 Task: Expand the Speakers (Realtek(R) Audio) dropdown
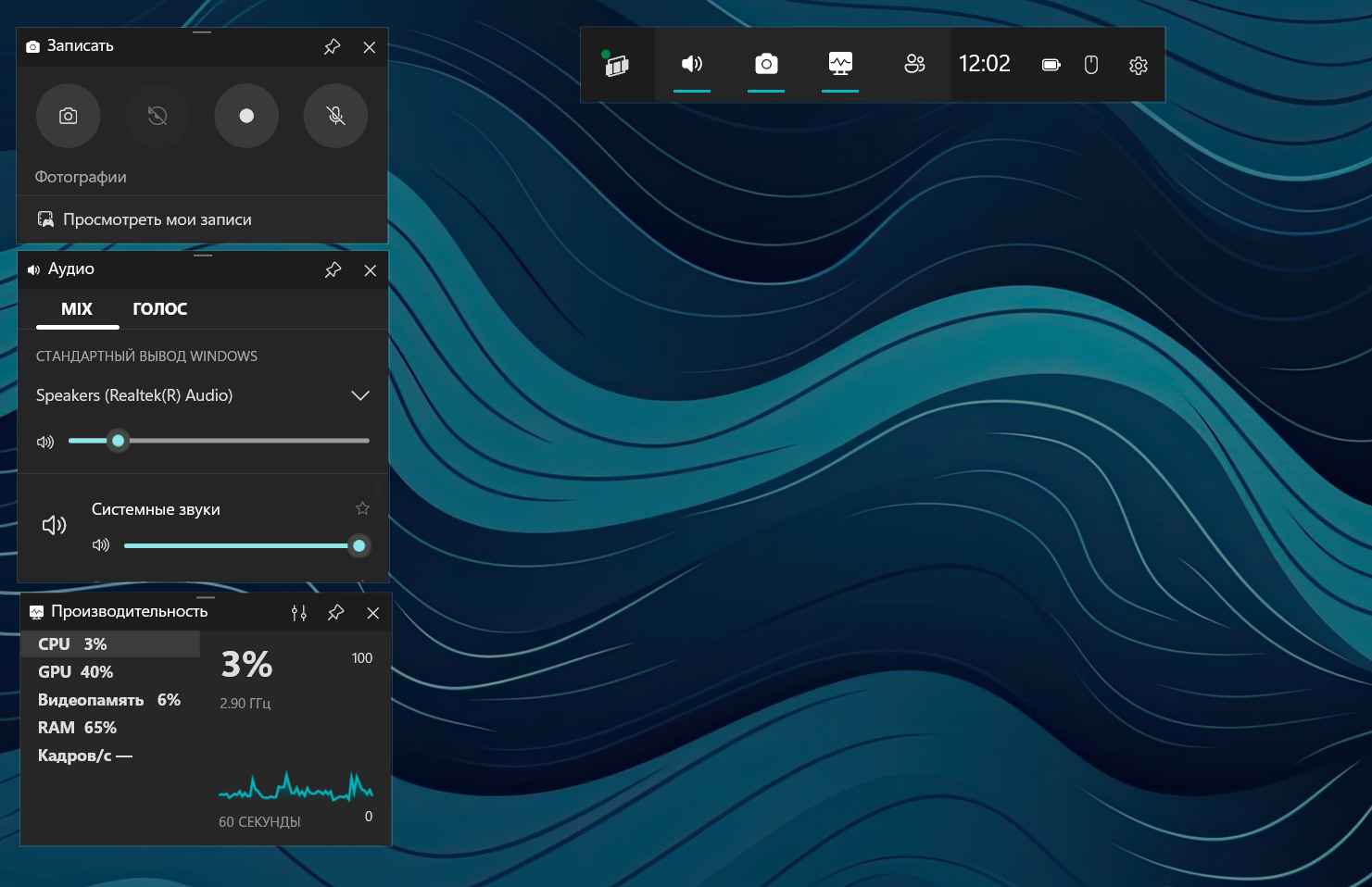click(360, 395)
